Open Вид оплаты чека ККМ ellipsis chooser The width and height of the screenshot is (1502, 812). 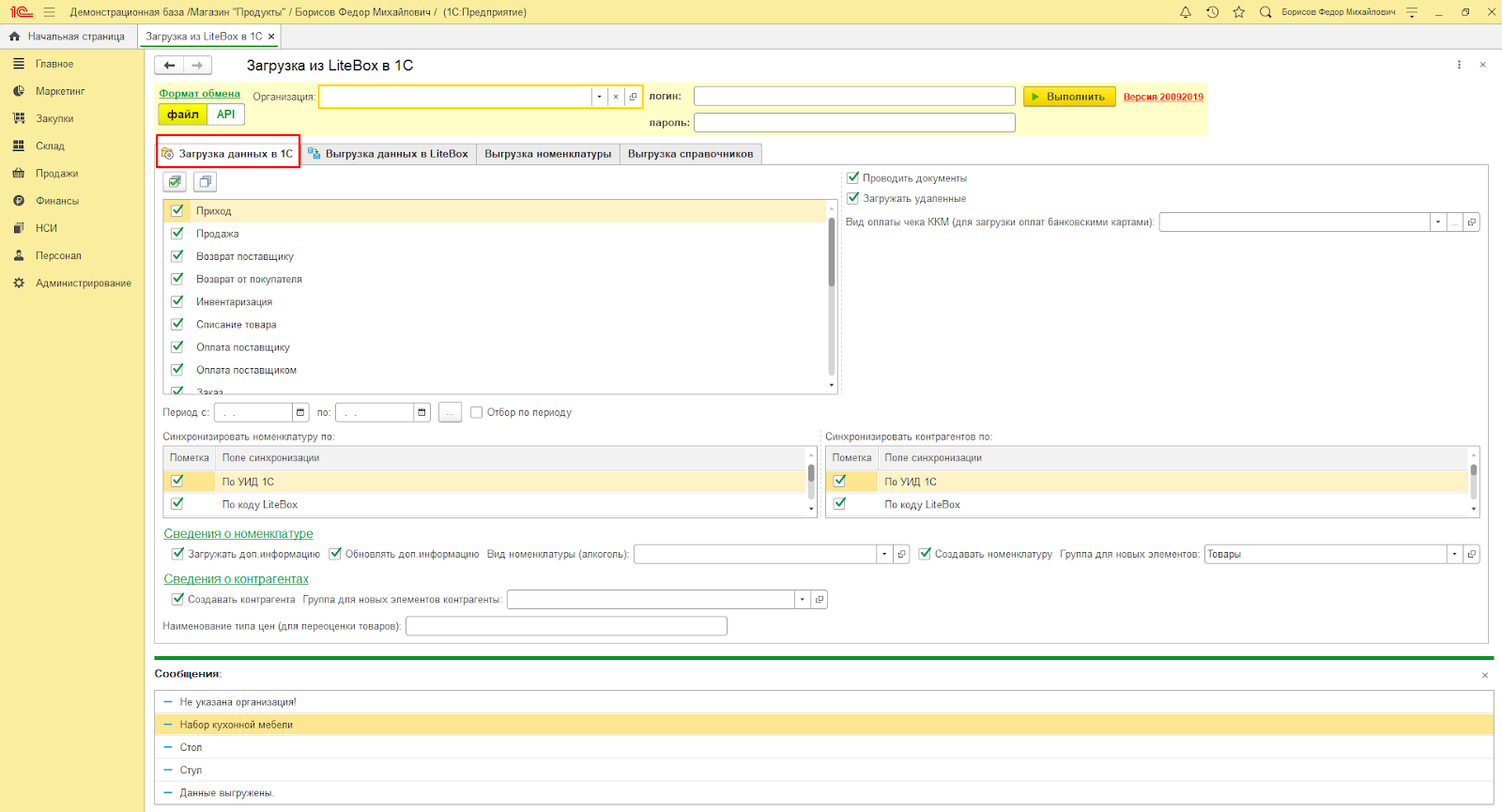[x=1455, y=222]
